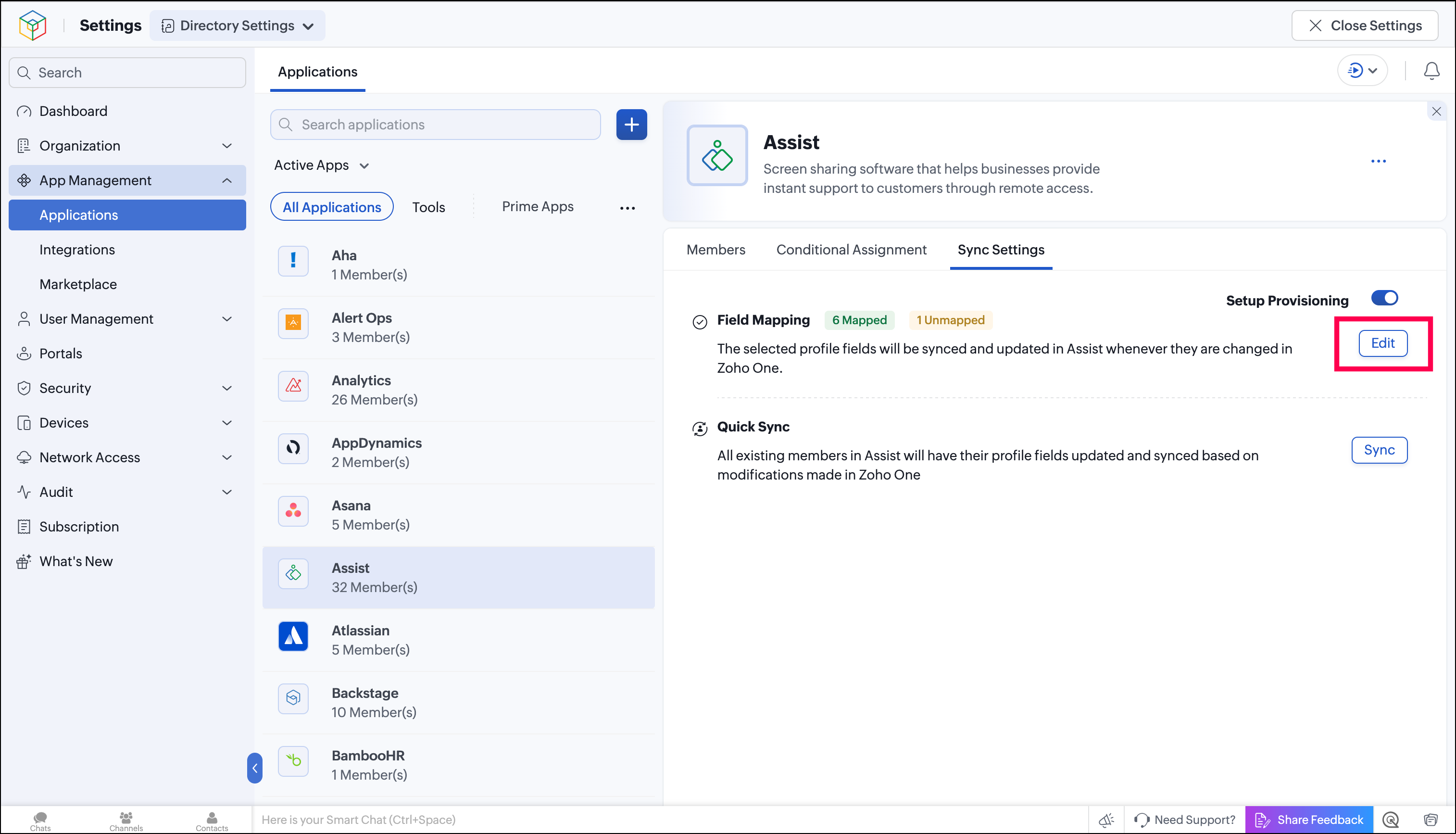Toggle the Setup Provisioning switch

pyautogui.click(x=1384, y=298)
